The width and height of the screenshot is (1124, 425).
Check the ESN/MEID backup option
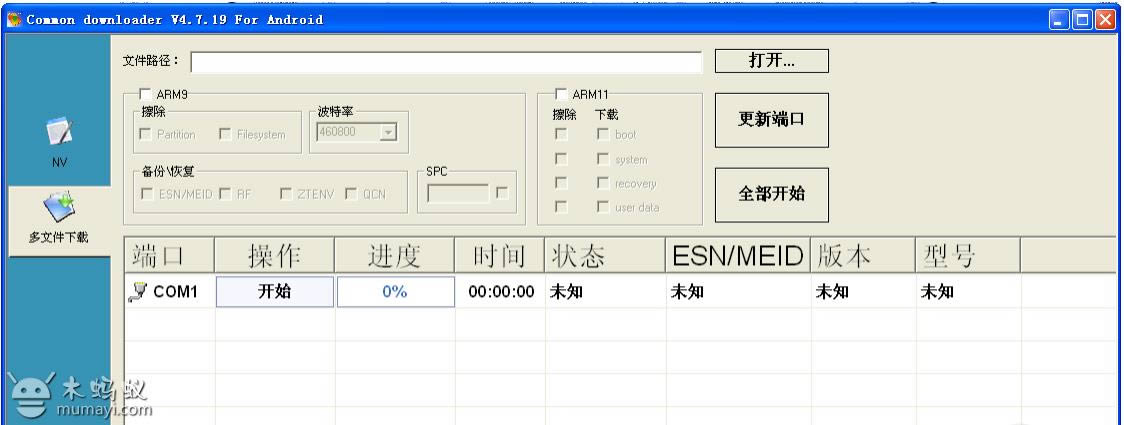[148, 193]
